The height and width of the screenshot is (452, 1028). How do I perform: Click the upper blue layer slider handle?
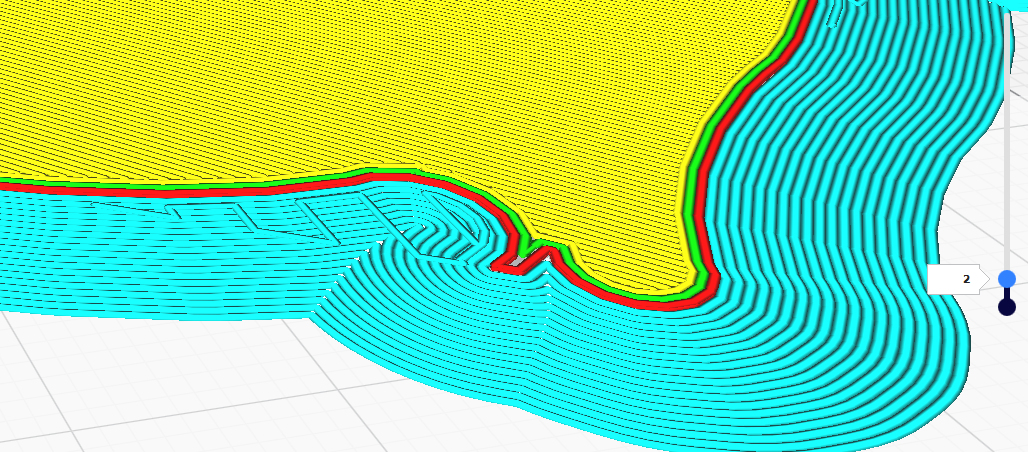click(x=1007, y=279)
